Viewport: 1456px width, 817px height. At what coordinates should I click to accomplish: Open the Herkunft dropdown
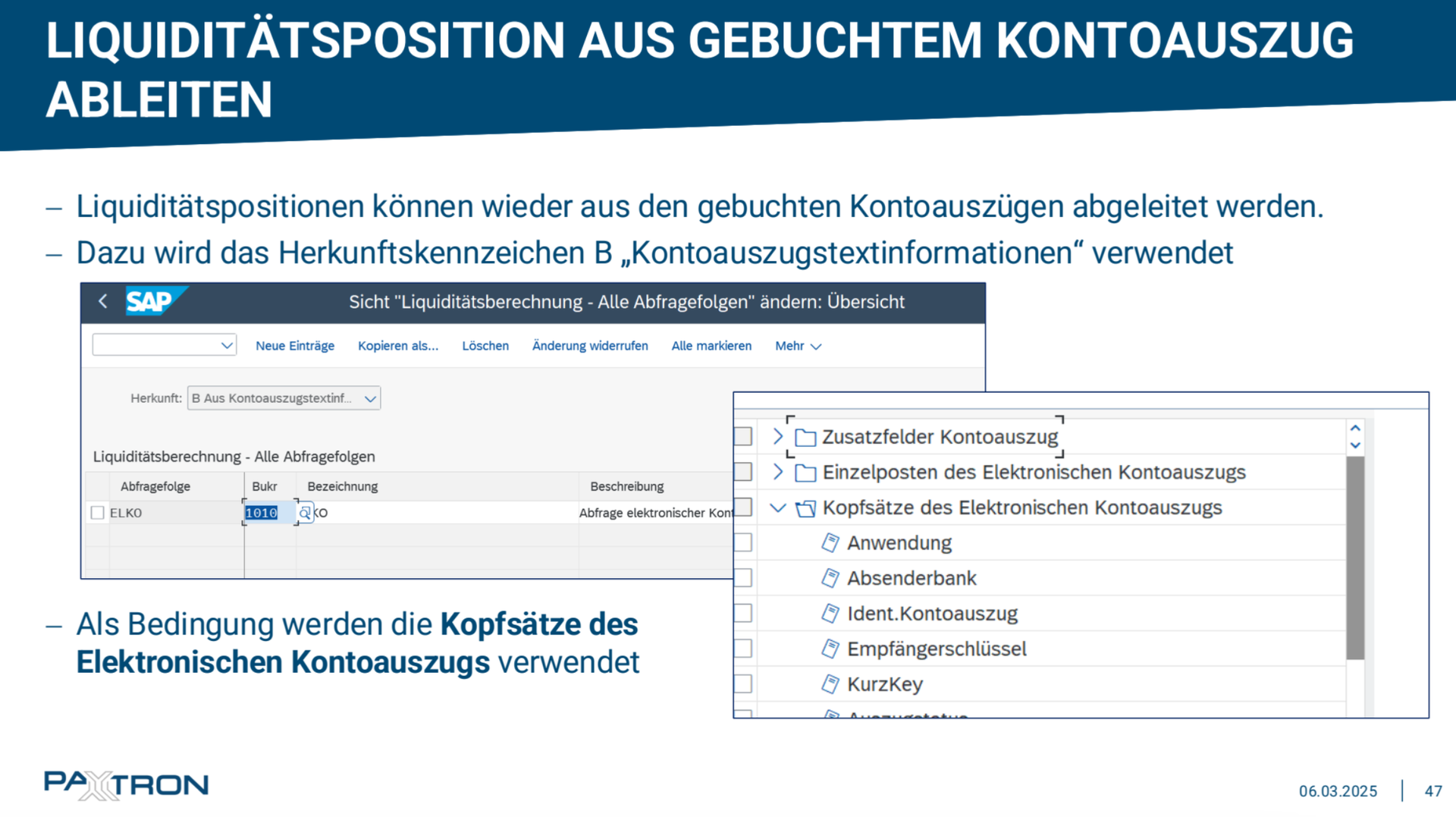370,399
